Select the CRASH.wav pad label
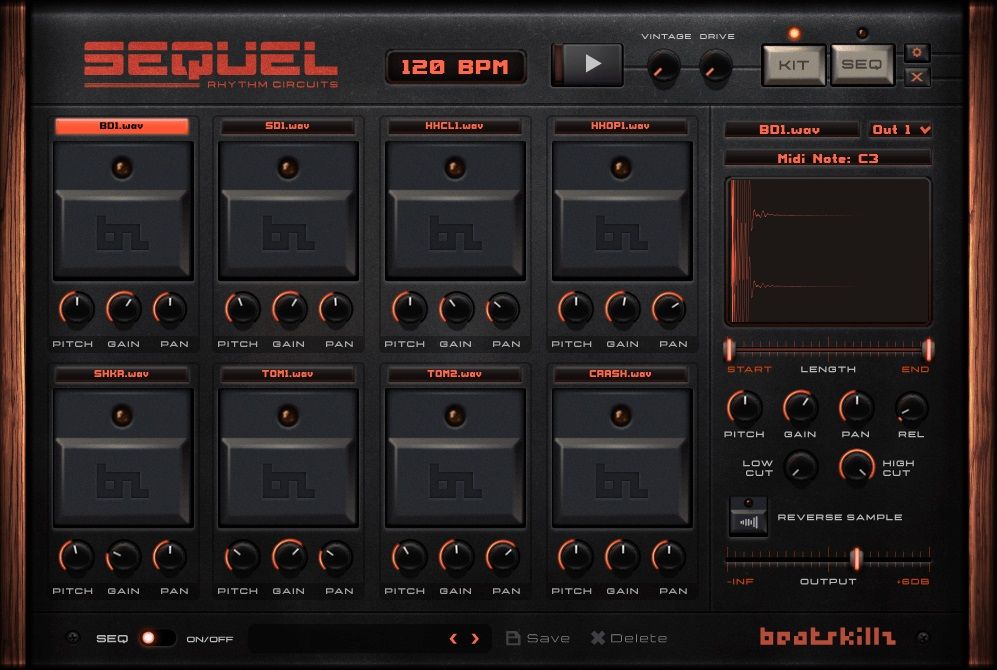The width and height of the screenshot is (997, 670). [621, 374]
